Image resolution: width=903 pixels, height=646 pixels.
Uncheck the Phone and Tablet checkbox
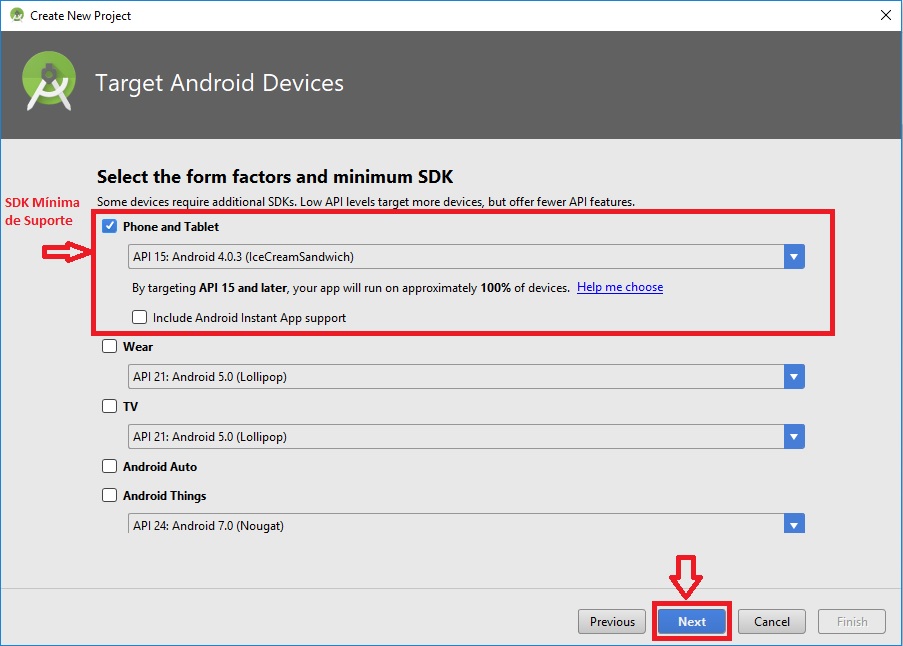[x=109, y=226]
